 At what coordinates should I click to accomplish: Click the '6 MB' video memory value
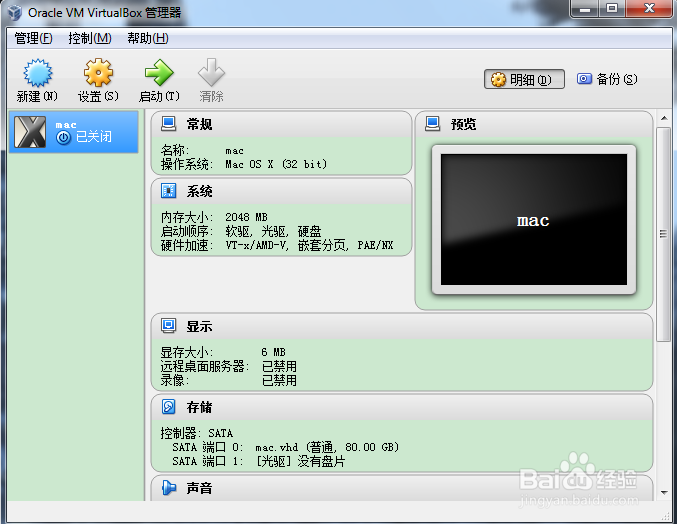pyautogui.click(x=273, y=352)
